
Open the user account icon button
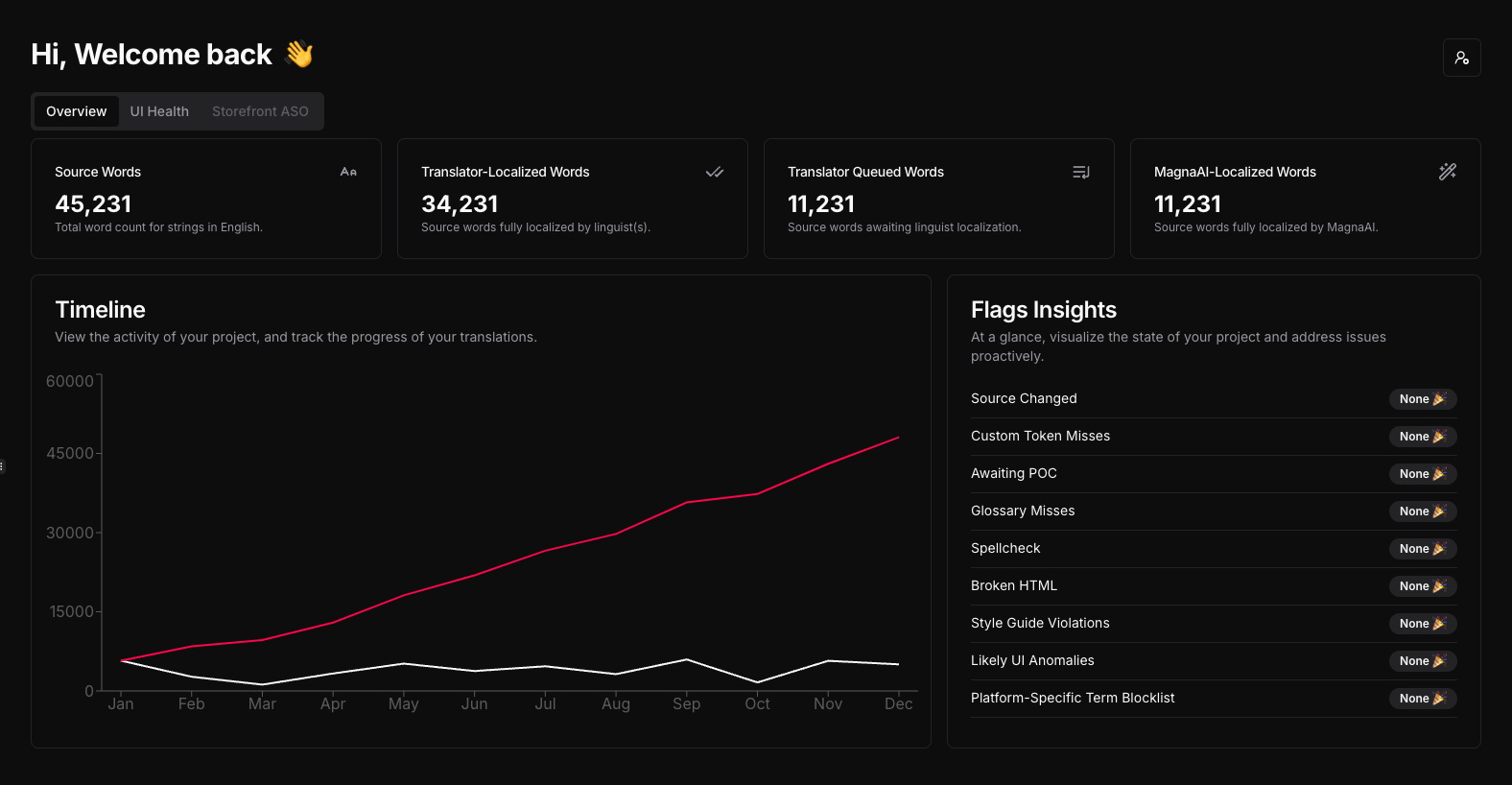(x=1461, y=58)
